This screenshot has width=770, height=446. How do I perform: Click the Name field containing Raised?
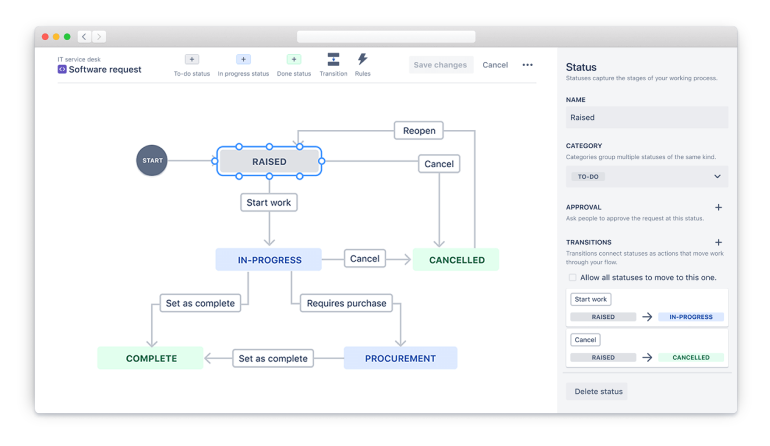[x=646, y=117]
